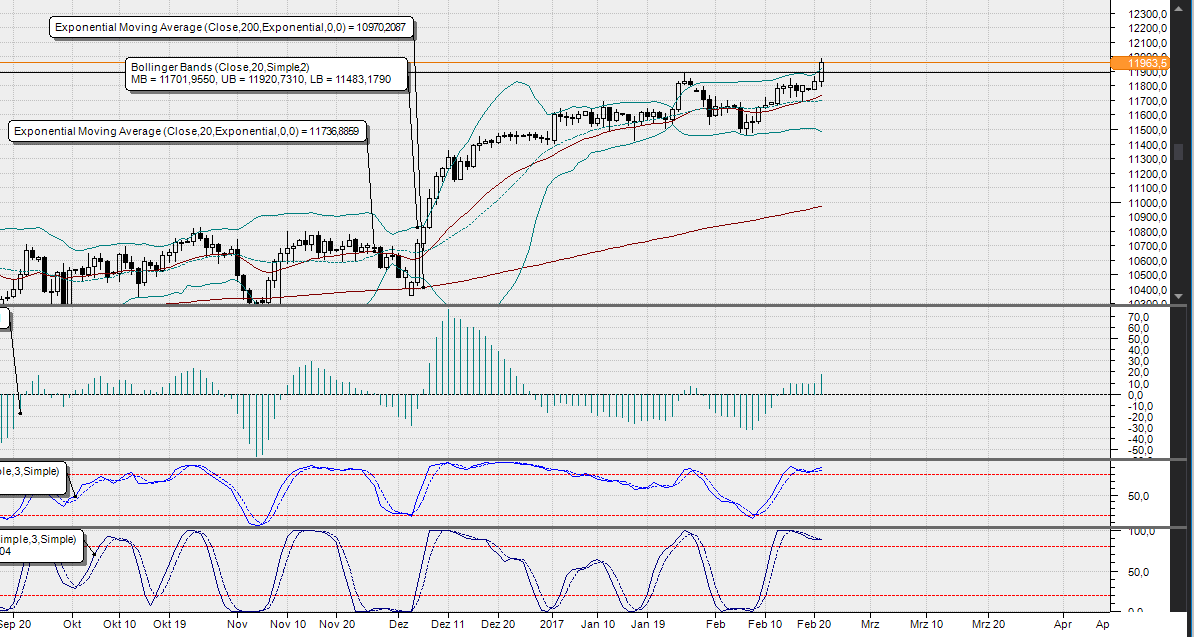The image size is (1194, 637).
Task: Click the Jan 19 date label
Action: [648, 624]
